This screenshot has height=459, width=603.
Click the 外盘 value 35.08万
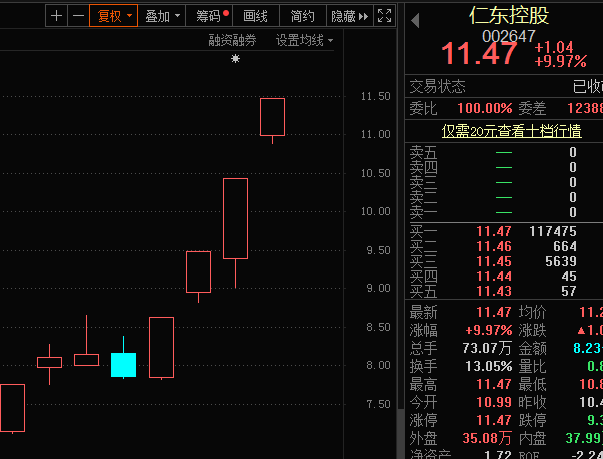click(487, 438)
